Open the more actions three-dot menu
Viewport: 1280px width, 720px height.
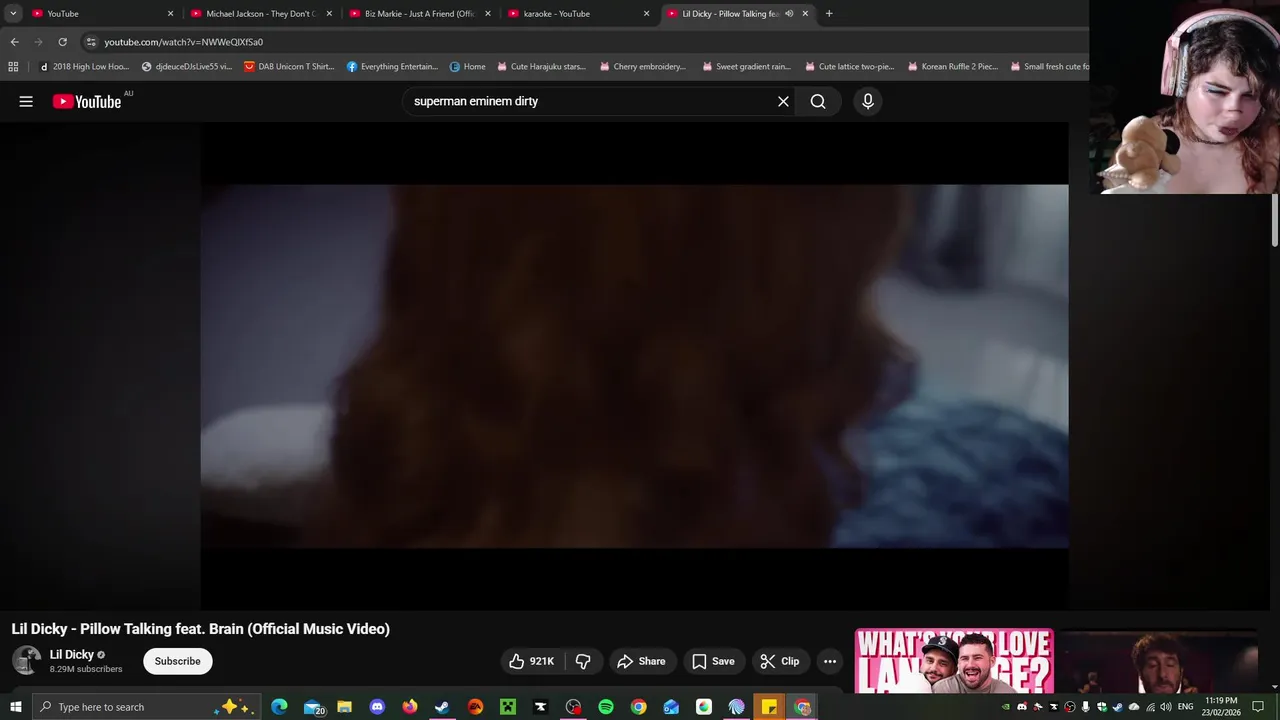point(830,661)
